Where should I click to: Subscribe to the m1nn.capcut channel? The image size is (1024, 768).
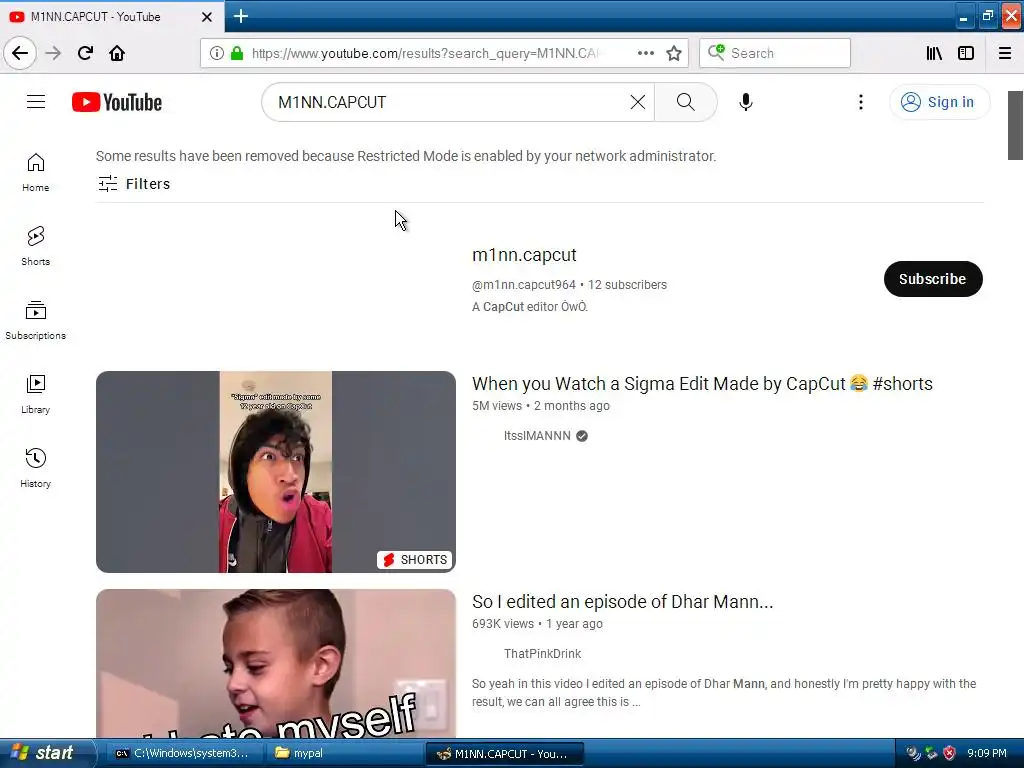click(x=933, y=279)
